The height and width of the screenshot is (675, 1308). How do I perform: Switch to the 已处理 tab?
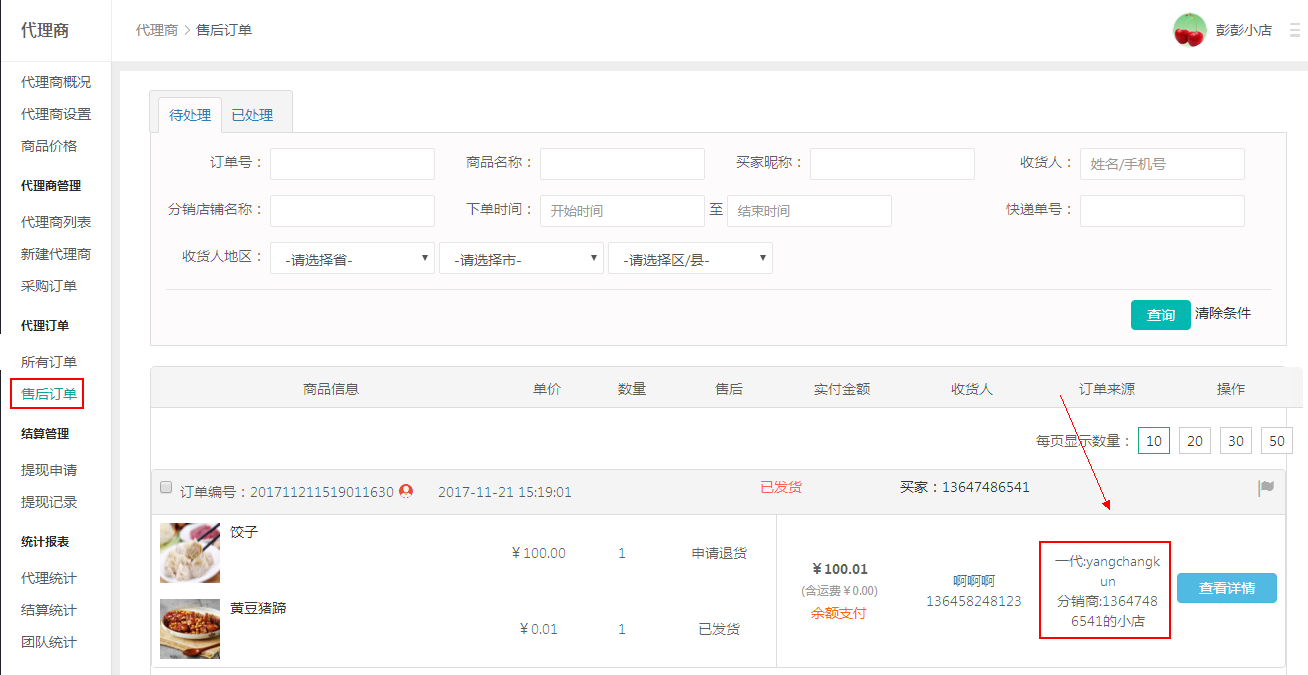252,115
